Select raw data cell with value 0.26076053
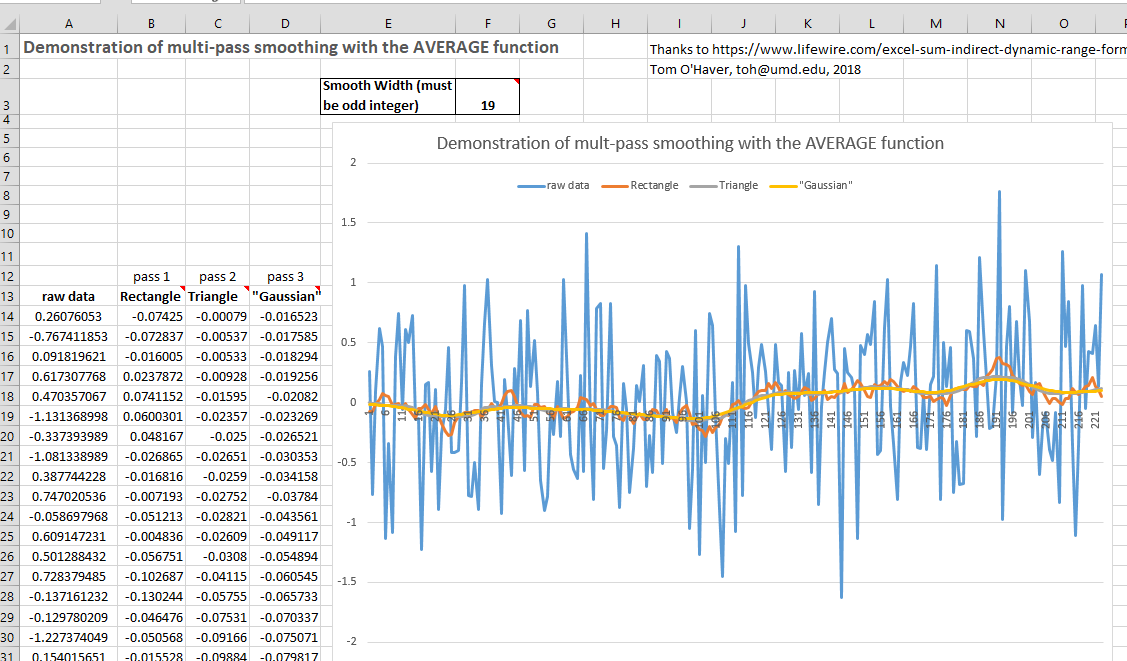1127x661 pixels. [x=67, y=316]
